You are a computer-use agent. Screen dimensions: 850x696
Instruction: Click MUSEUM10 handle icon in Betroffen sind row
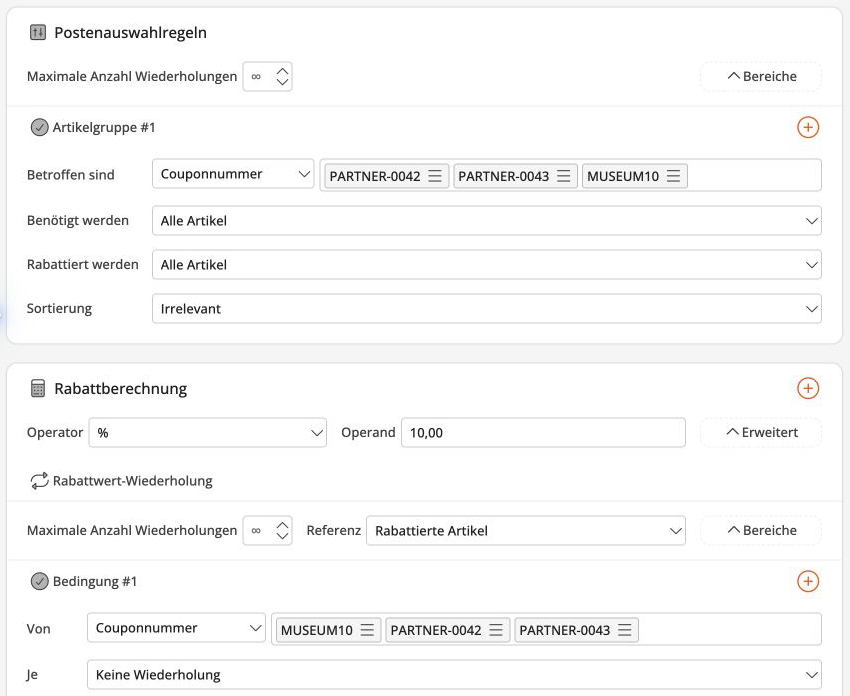pos(673,176)
